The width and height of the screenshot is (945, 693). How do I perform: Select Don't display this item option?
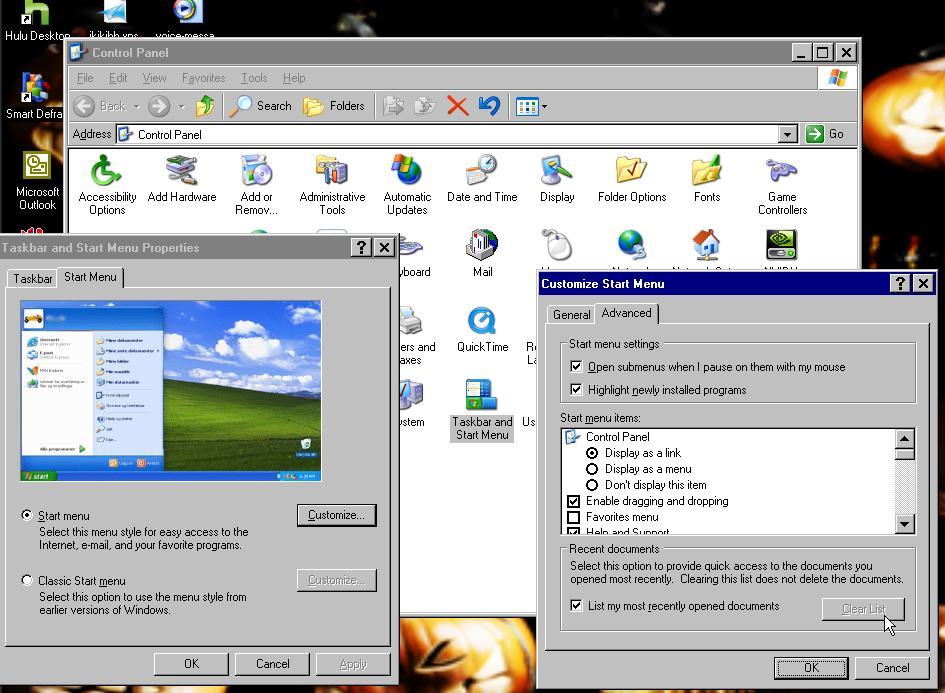[x=592, y=485]
